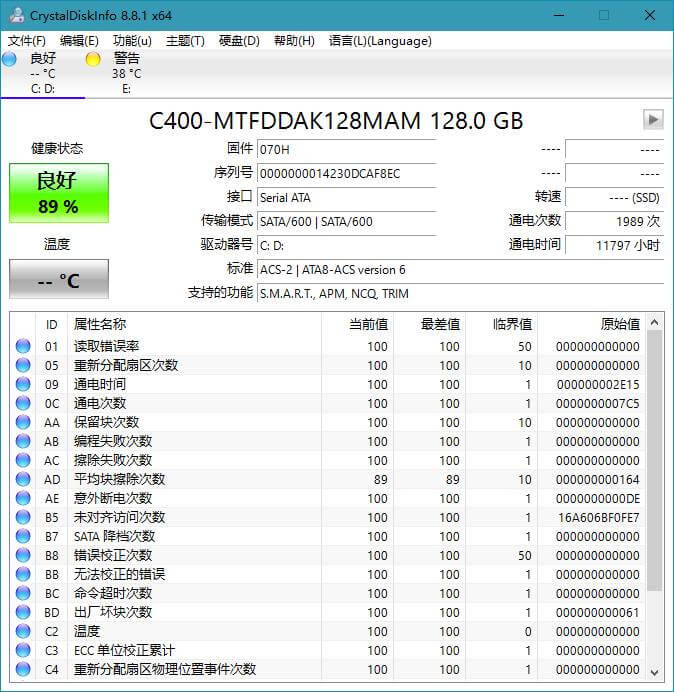
Task: Click the next disk arrow button
Action: click(x=653, y=120)
